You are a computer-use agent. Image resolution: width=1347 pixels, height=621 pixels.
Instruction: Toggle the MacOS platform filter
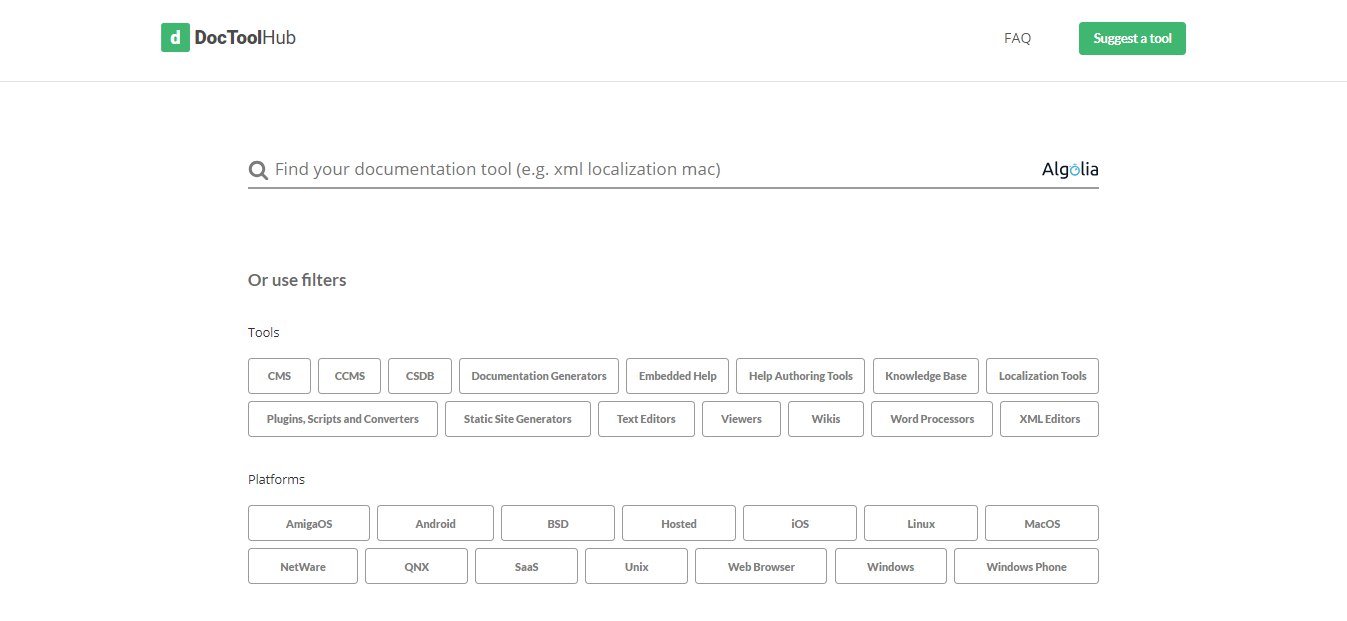1041,523
